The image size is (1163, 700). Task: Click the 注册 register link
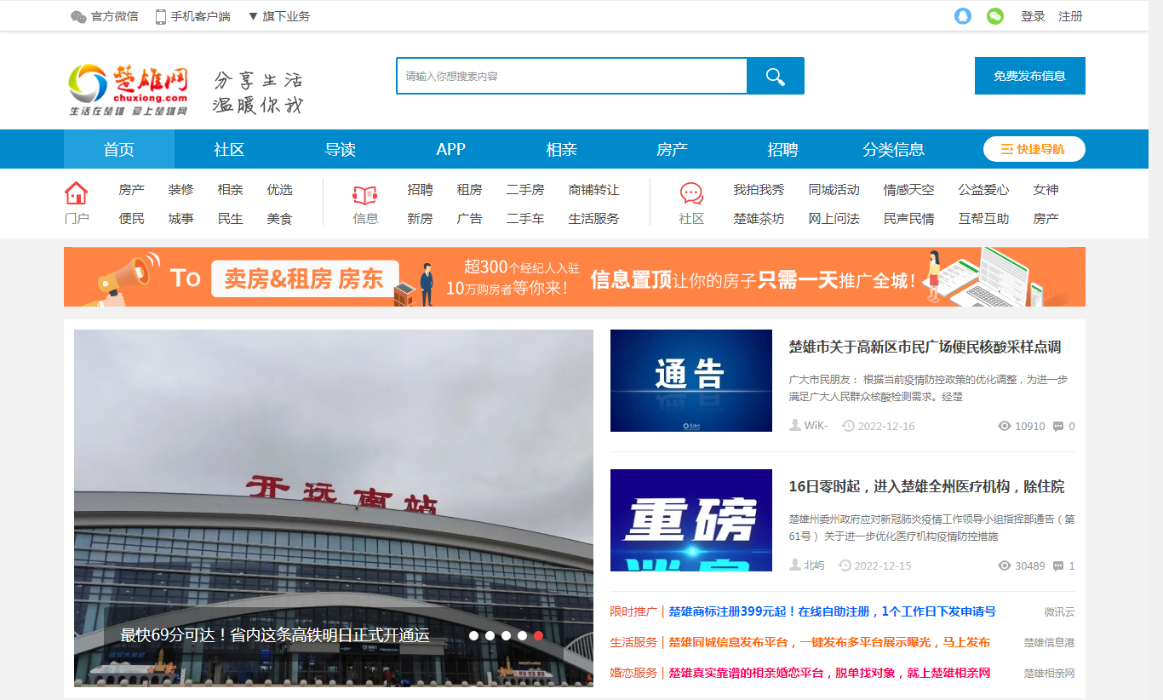[x=1070, y=16]
